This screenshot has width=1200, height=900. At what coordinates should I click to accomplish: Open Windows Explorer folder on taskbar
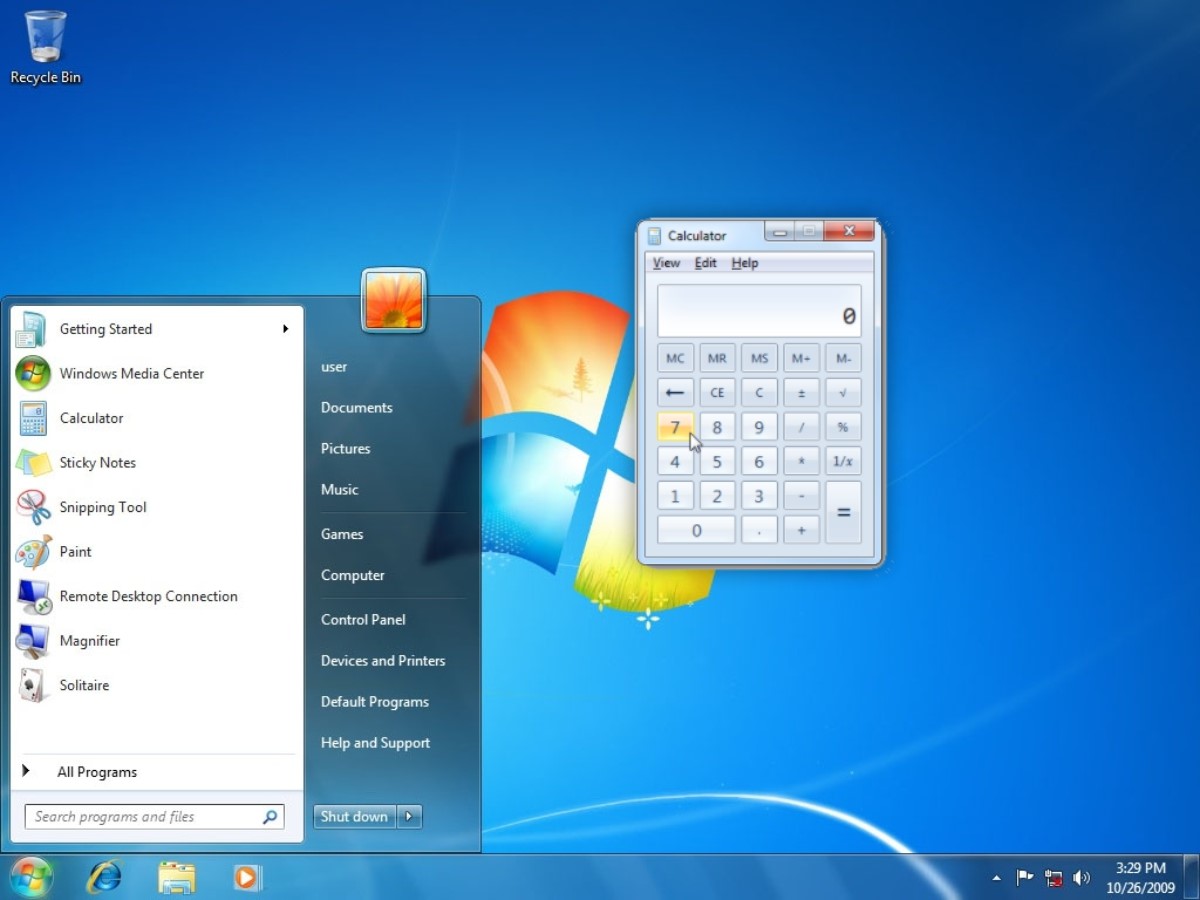[x=176, y=877]
